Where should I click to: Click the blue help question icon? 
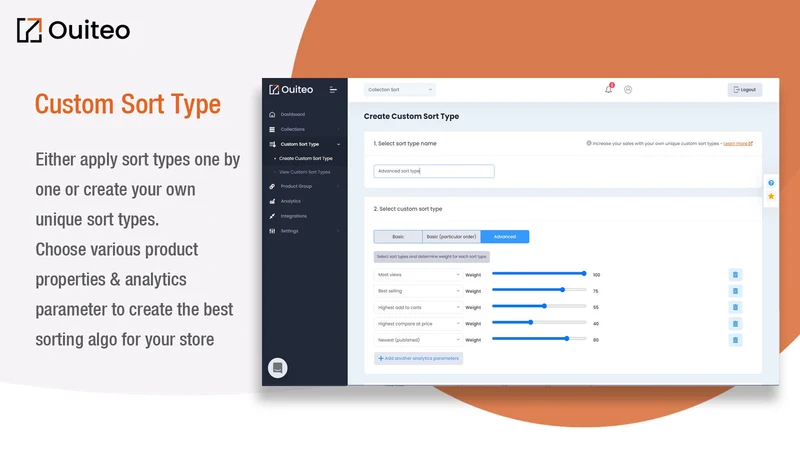[771, 183]
